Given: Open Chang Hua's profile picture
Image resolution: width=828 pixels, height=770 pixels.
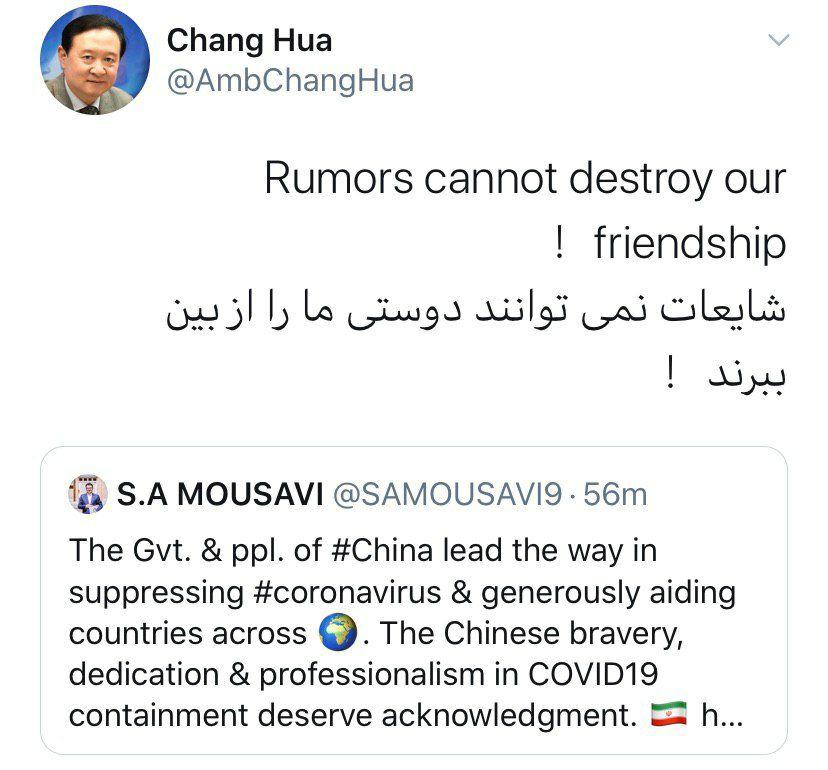Looking at the screenshot, I should 95,61.
